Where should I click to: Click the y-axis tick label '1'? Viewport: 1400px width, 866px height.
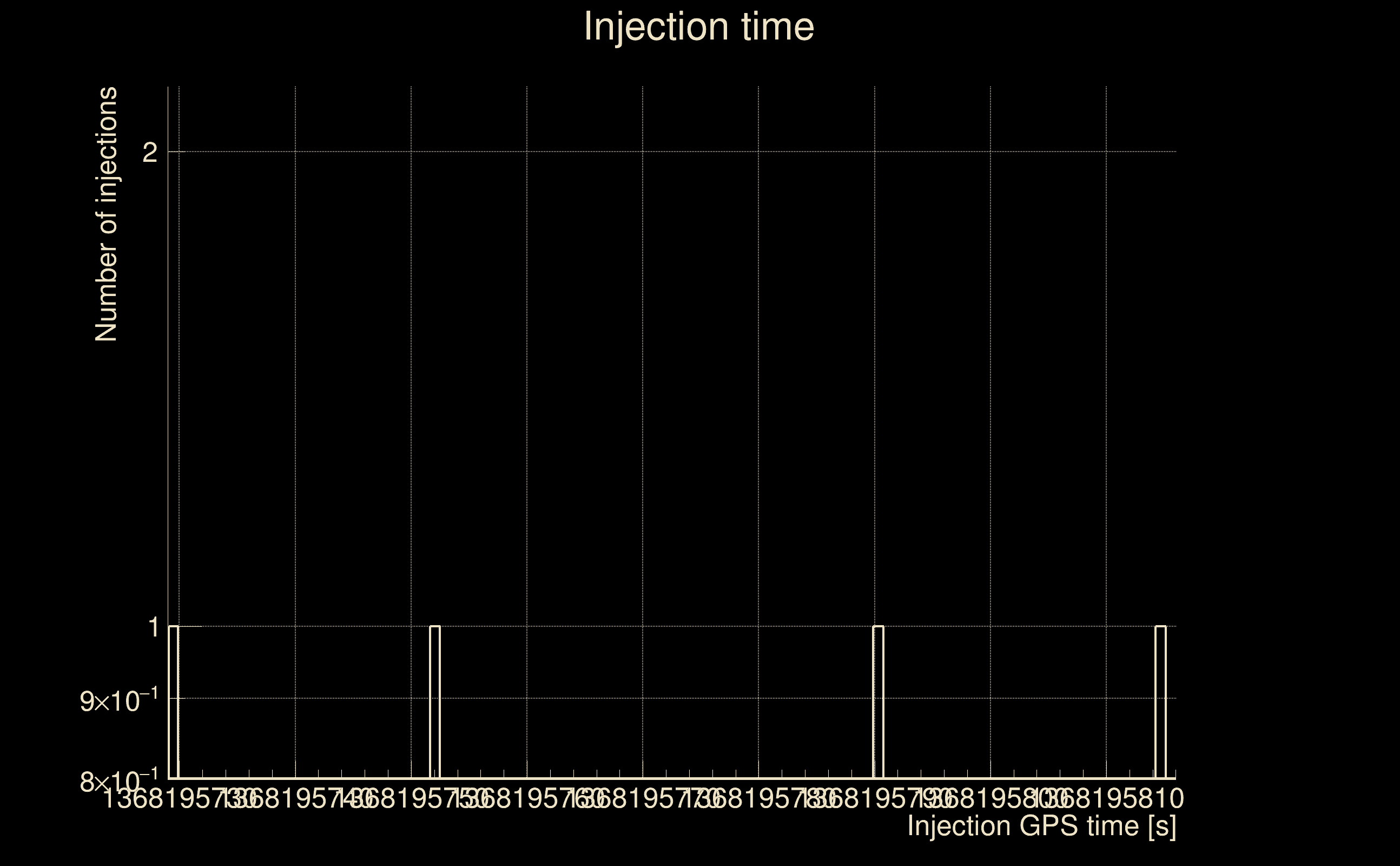pyautogui.click(x=153, y=627)
